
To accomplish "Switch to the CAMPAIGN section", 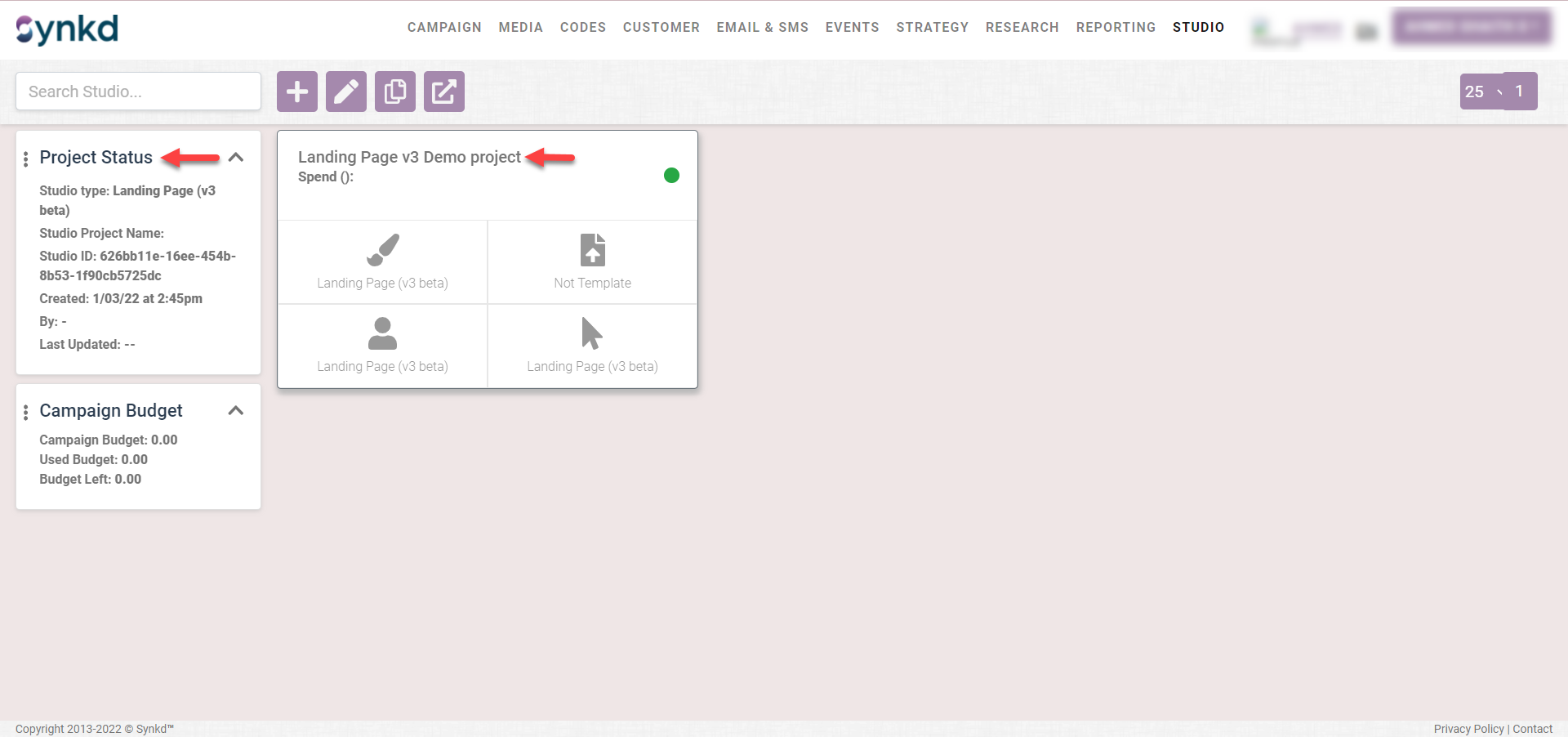I will pos(444,27).
